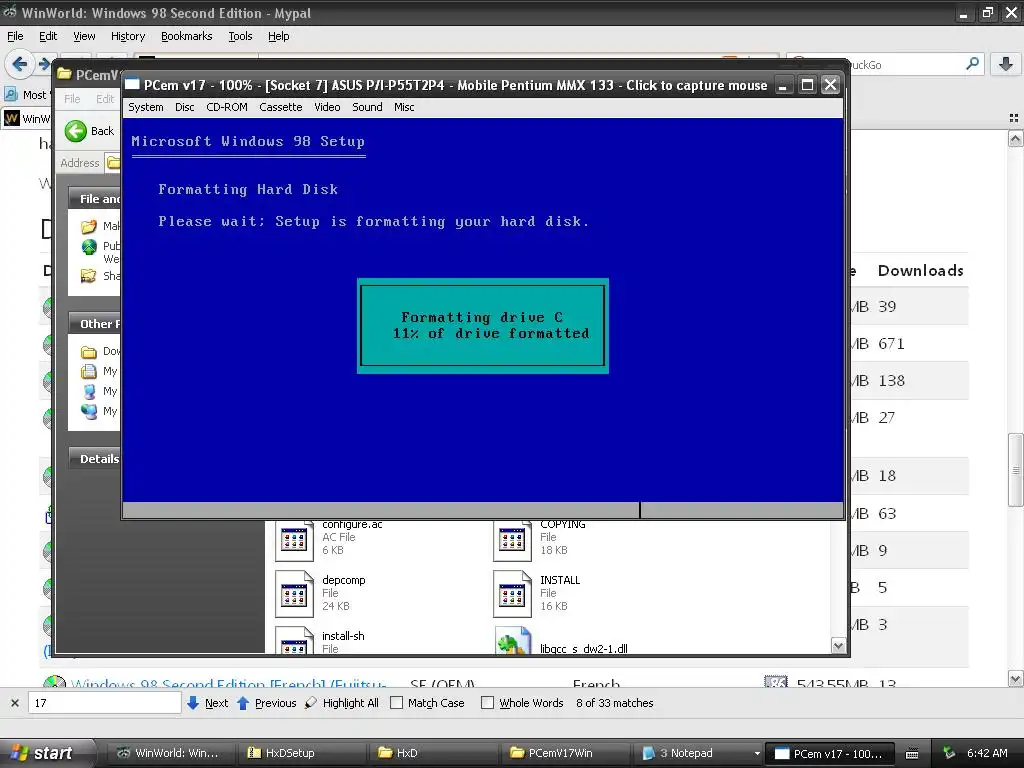Click the browser page scroll up arrow

pos(1016,138)
